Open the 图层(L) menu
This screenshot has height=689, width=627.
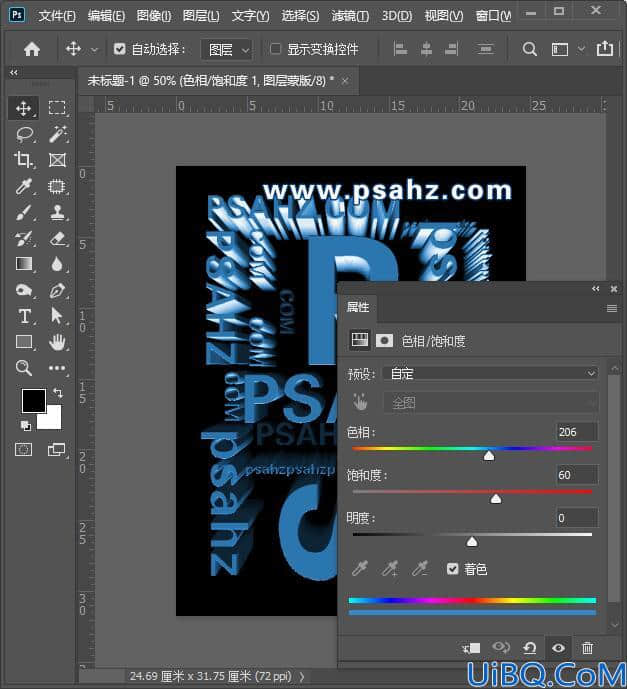click(x=201, y=16)
